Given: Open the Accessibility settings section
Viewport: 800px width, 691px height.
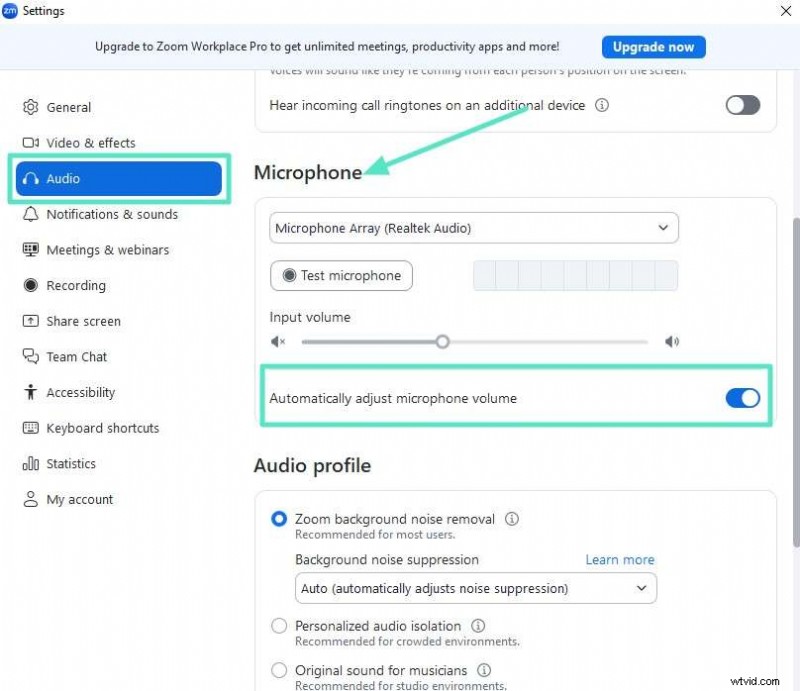Looking at the screenshot, I should [79, 392].
